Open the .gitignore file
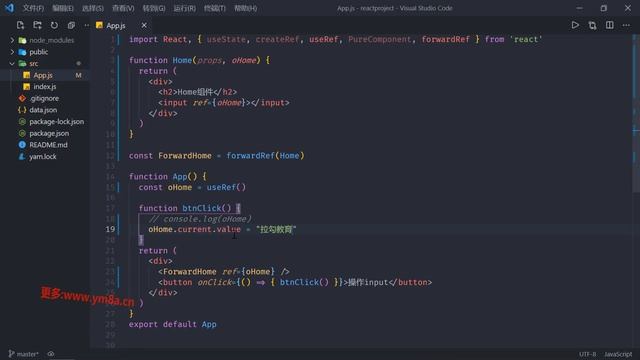 (44, 98)
